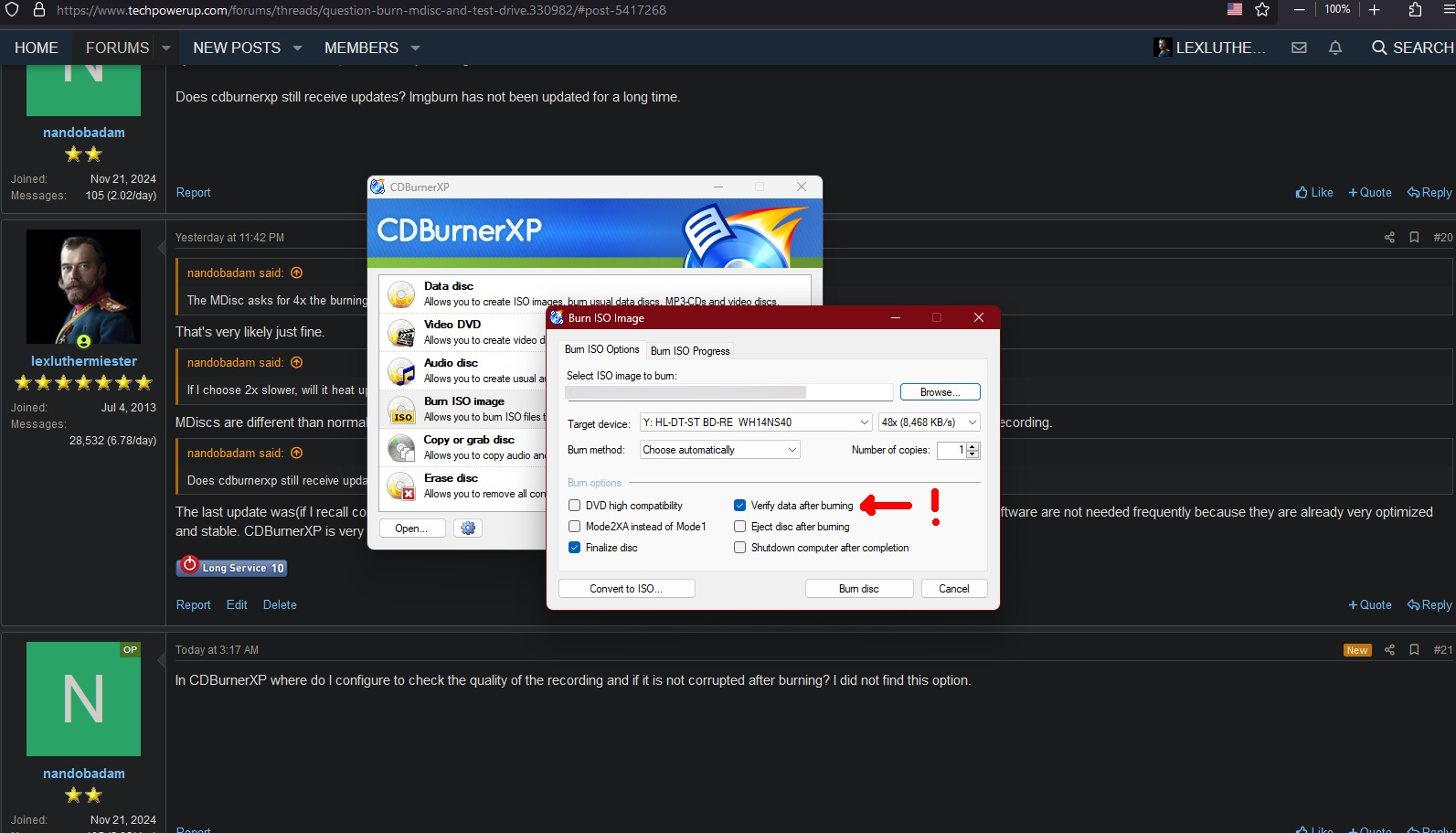
Task: Click nandobadam's green N avatar in post #21
Action: click(83, 700)
